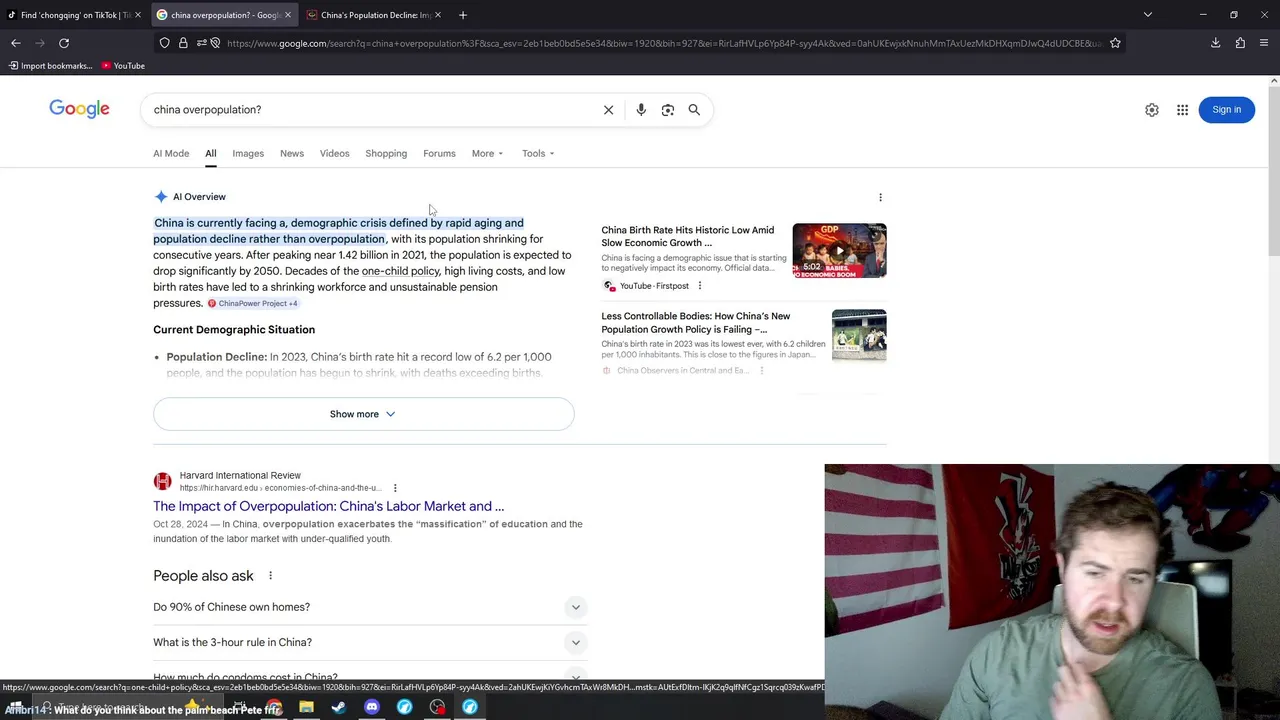Open options for the YouTube Firstpost source
This screenshot has width=1280, height=720.
(x=700, y=286)
